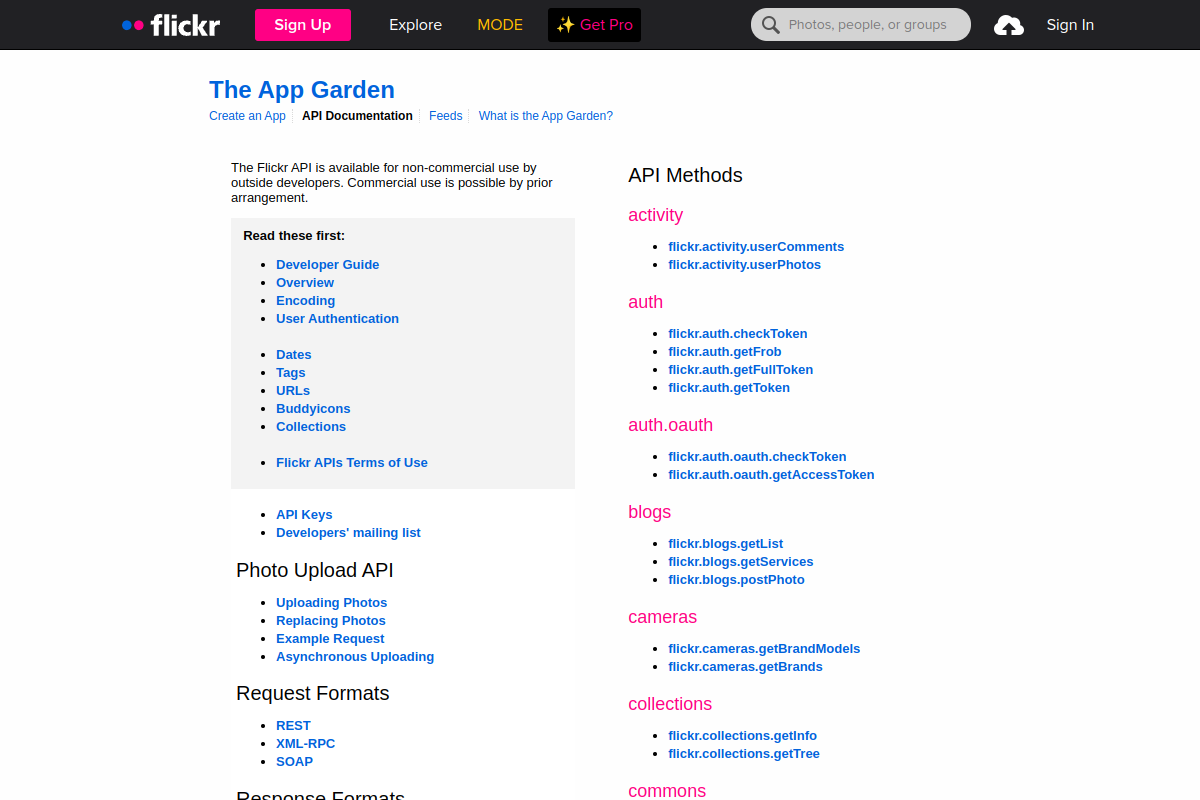The width and height of the screenshot is (1200, 800).
Task: Click the auth.oauth section heading
Action: [670, 425]
